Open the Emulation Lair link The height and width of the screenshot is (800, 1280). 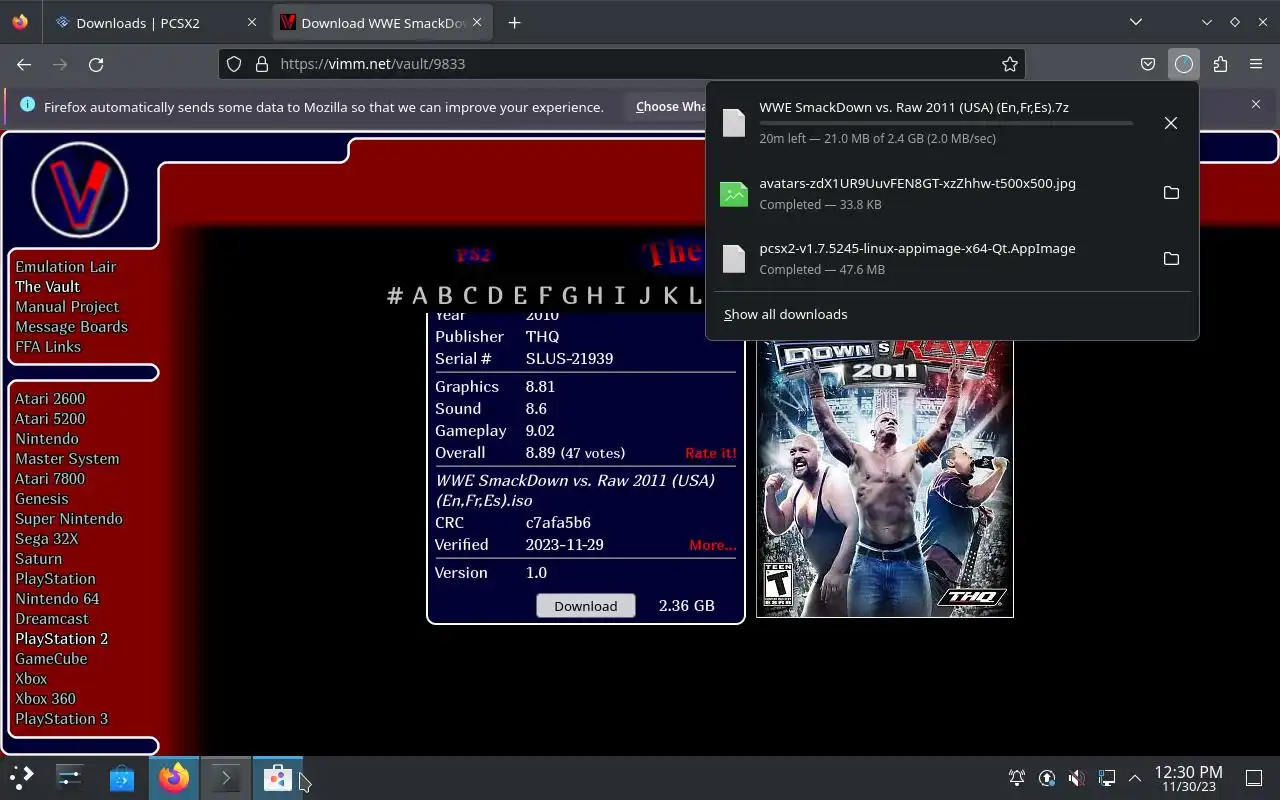click(x=66, y=267)
